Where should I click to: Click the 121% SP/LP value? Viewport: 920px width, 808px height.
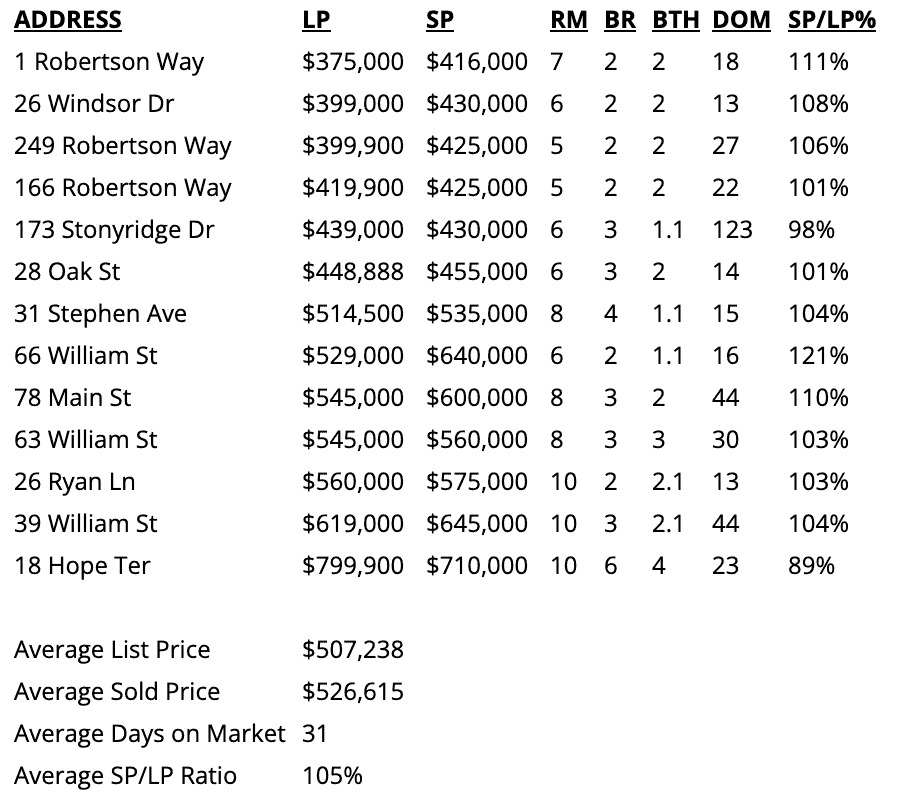click(x=818, y=356)
